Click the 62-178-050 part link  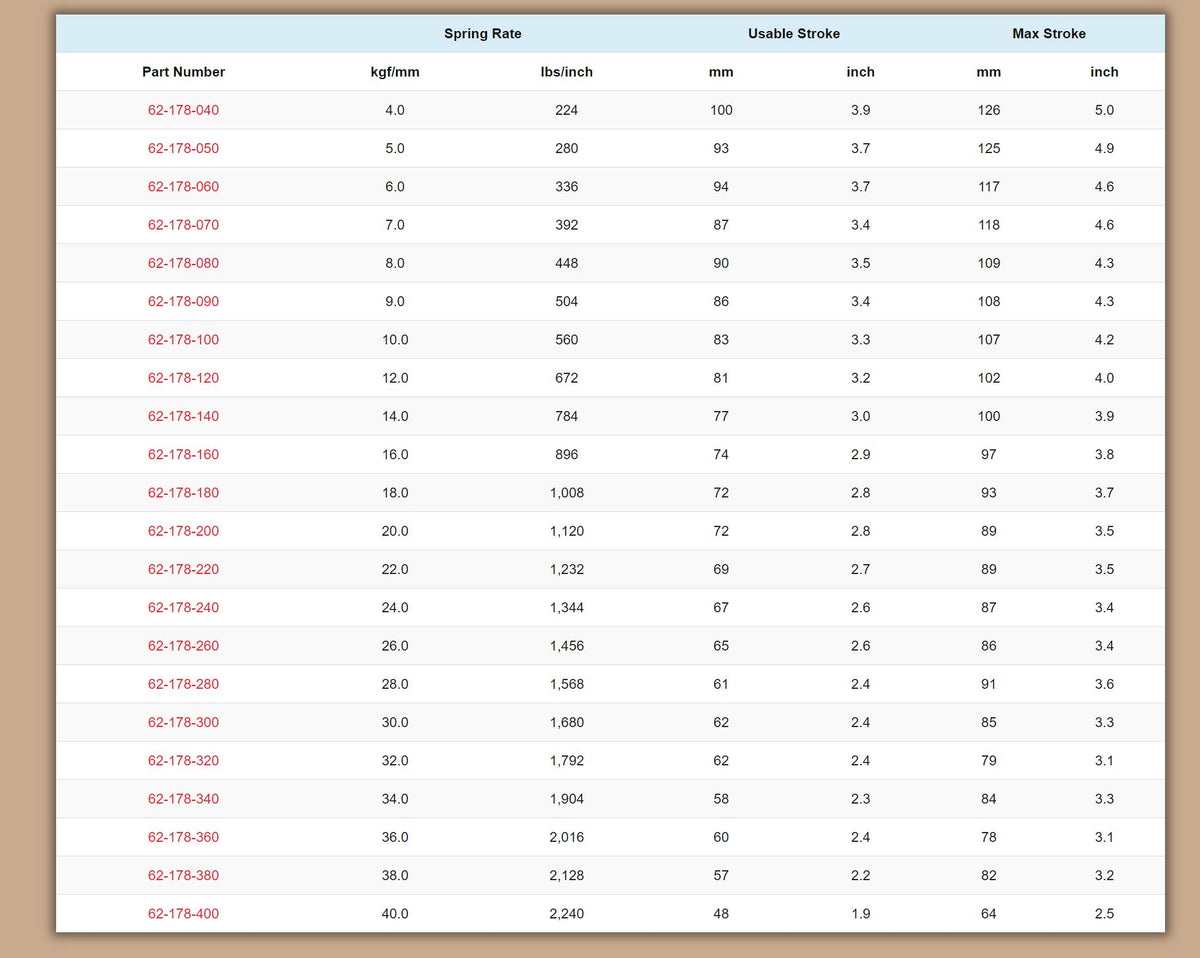click(183, 148)
